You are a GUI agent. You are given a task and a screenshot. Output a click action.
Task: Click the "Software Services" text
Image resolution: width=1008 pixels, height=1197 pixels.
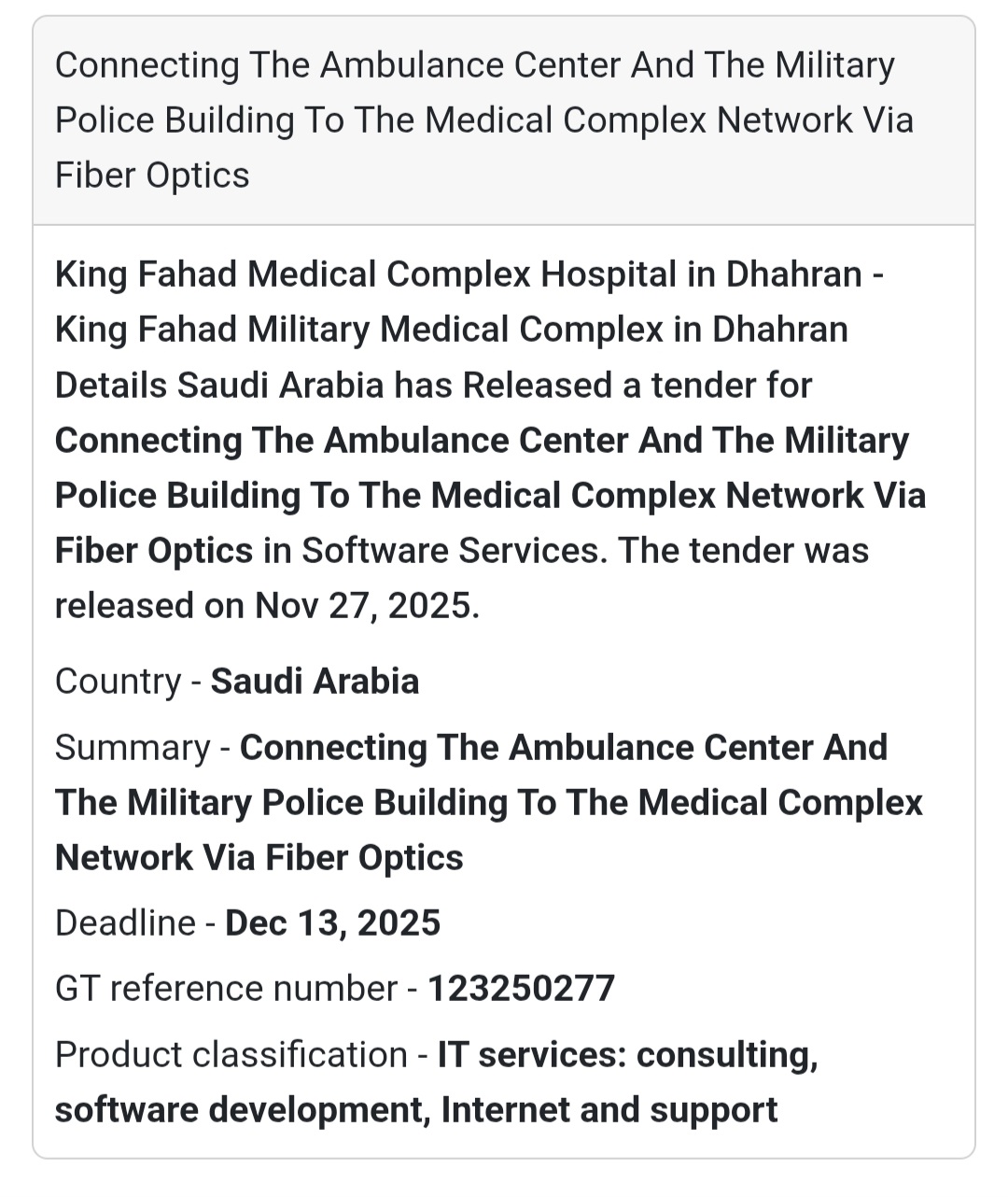click(x=449, y=551)
